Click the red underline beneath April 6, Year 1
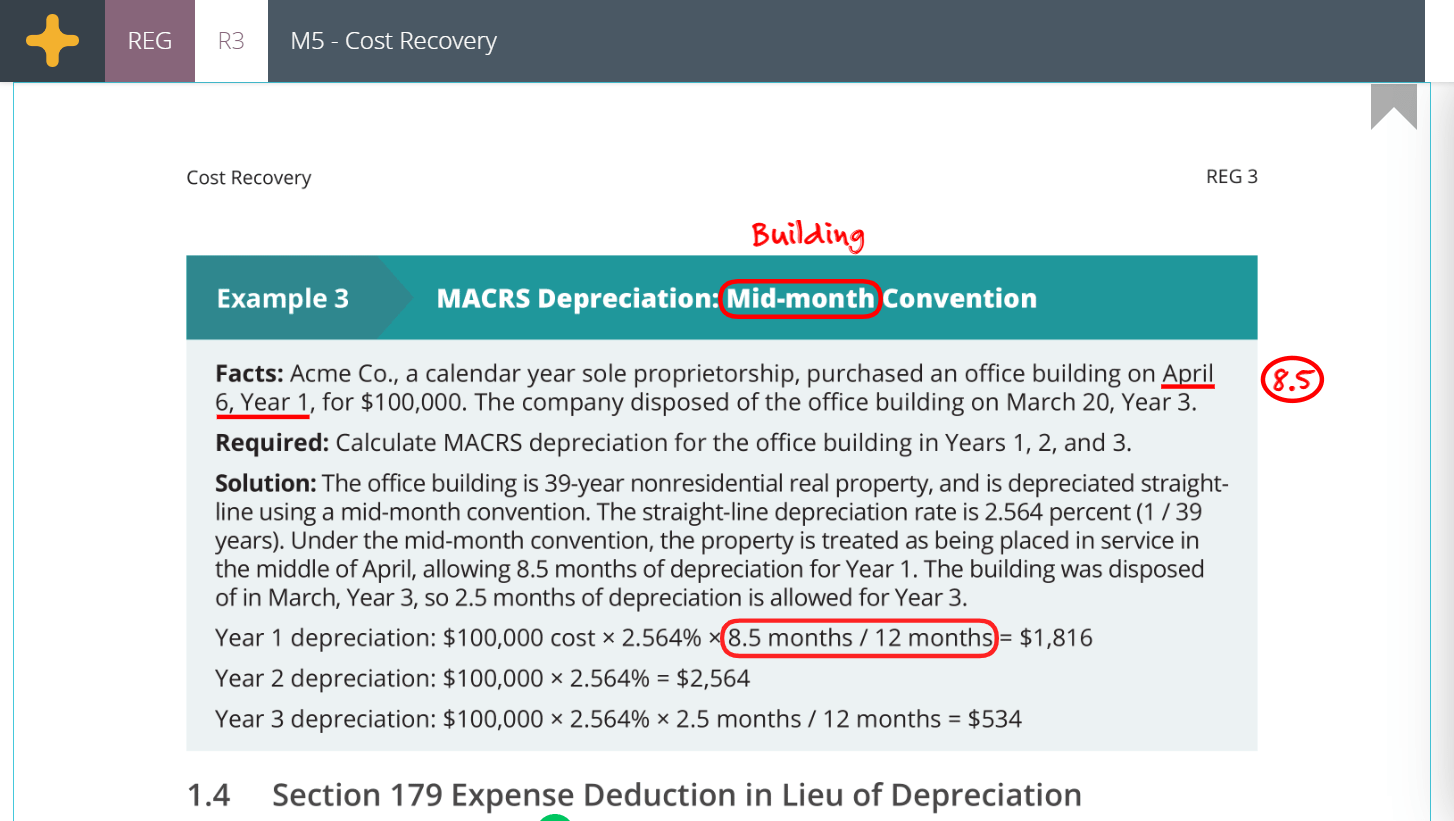Image resolution: width=1454 pixels, height=821 pixels. point(262,414)
